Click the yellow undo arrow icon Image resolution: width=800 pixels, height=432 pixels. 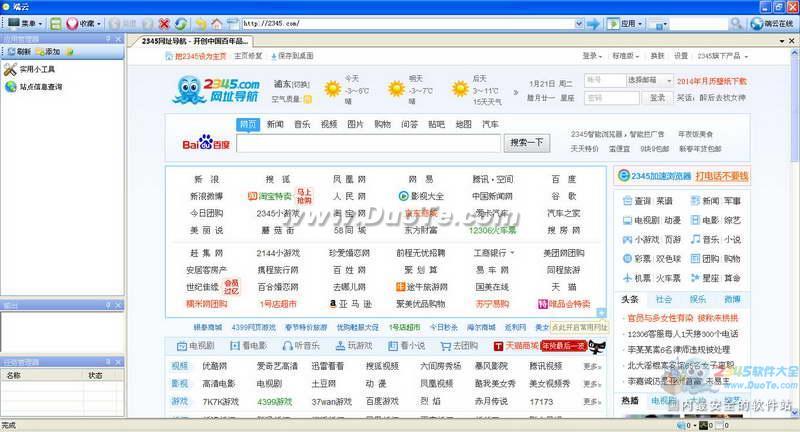pos(201,23)
